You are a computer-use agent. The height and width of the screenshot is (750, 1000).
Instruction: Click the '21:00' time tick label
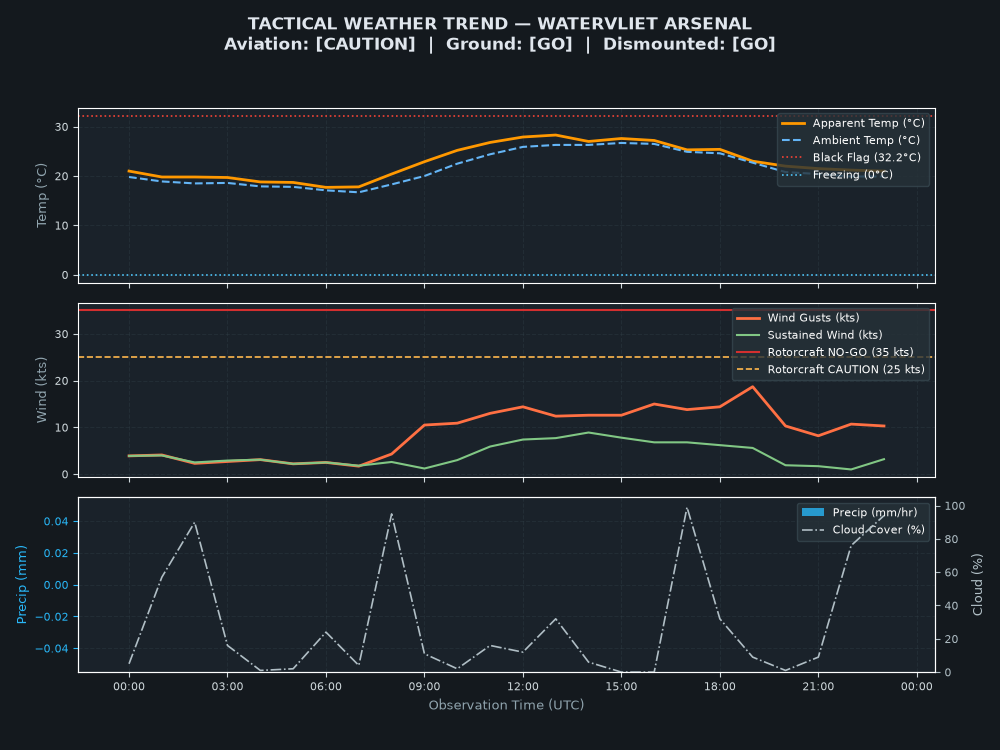coord(818,686)
